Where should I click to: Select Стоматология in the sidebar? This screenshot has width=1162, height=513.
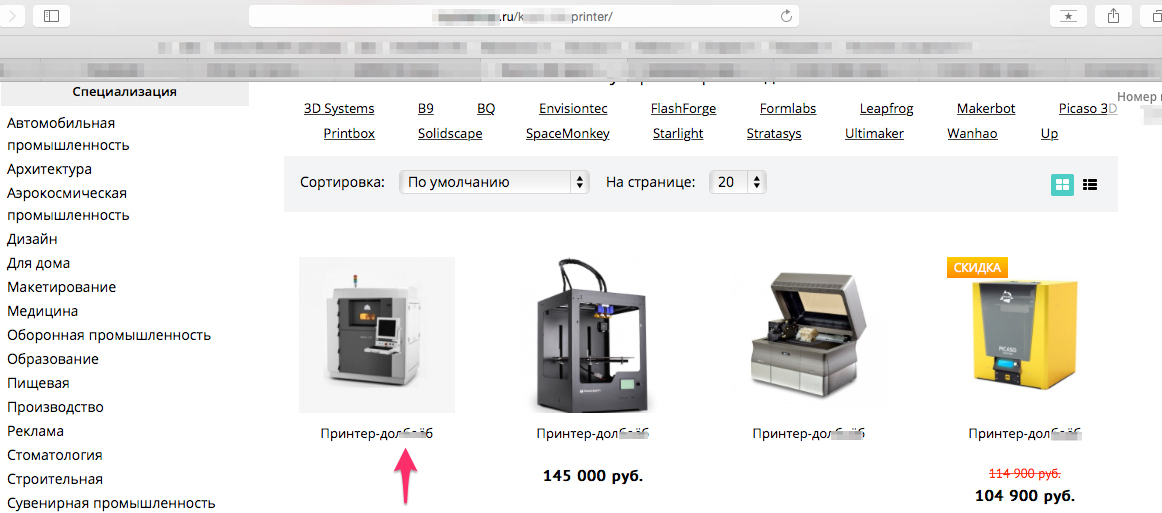point(55,455)
